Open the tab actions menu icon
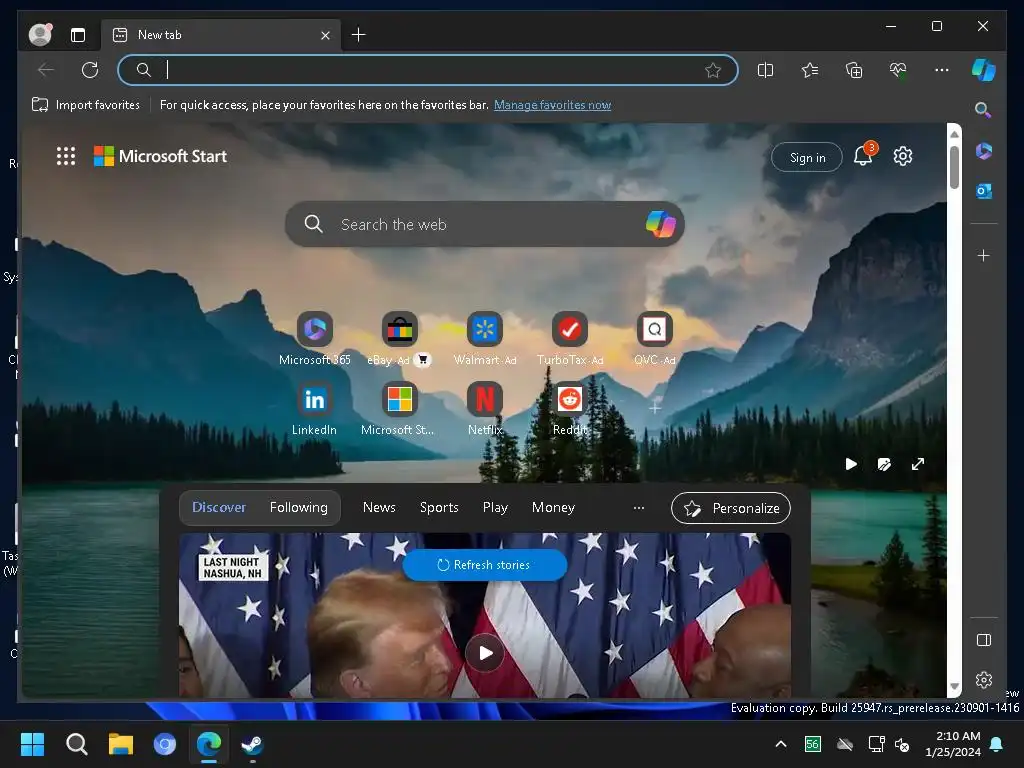The height and width of the screenshot is (768, 1024). coord(78,35)
